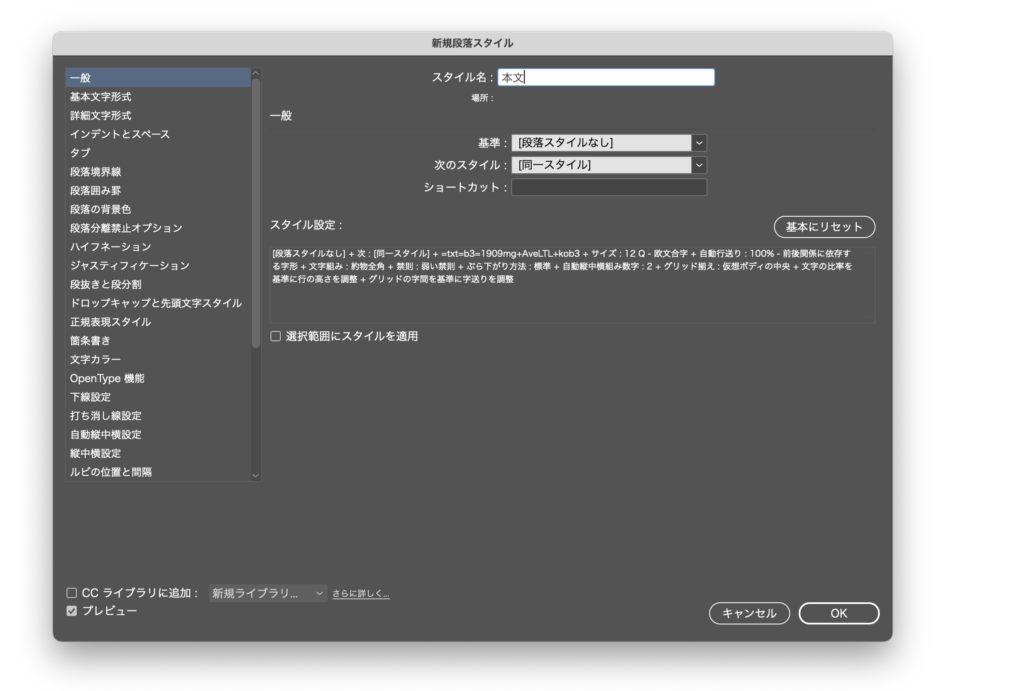Open the 基準 dropdown
The height and width of the screenshot is (691, 1024).
click(608, 143)
